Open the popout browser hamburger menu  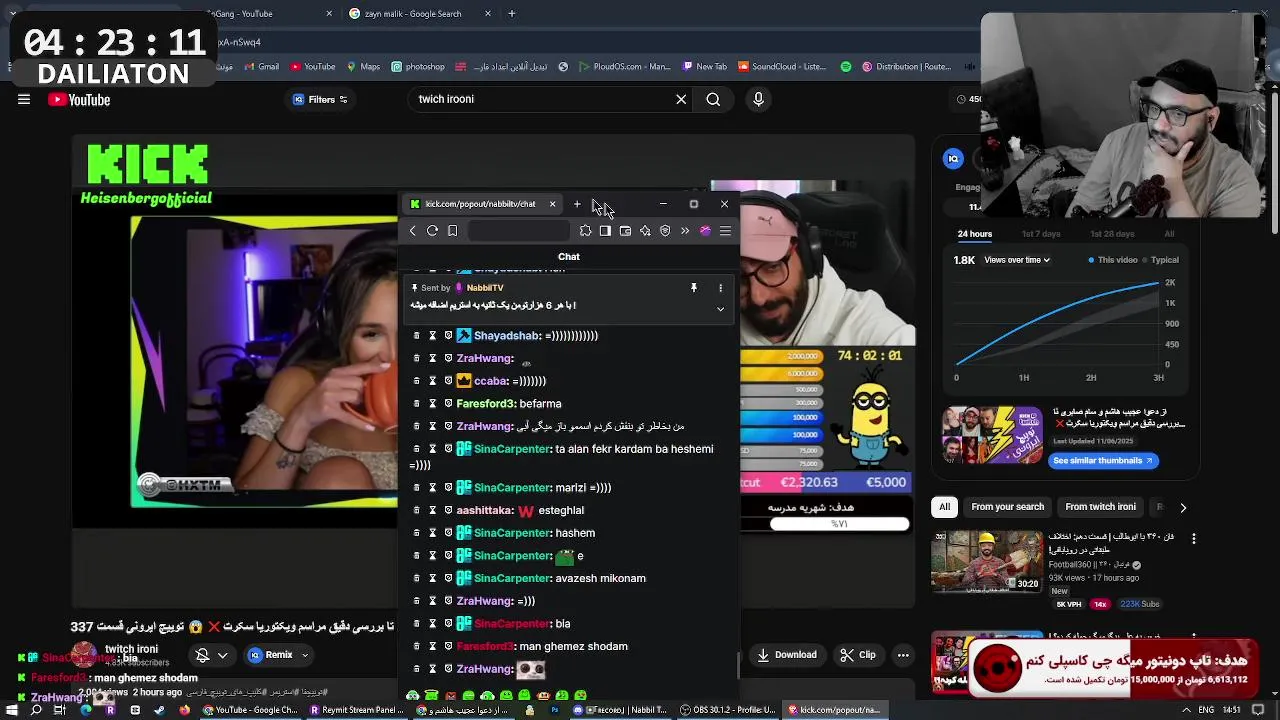point(725,231)
